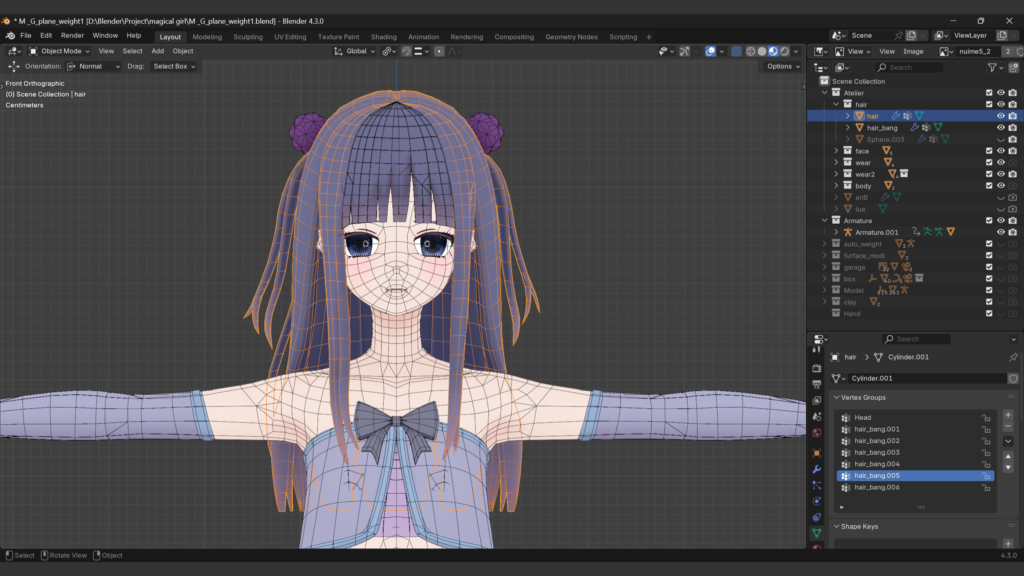Toggle the visibility eye for the hair_bang object
1024x576 pixels.
click(x=1000, y=128)
